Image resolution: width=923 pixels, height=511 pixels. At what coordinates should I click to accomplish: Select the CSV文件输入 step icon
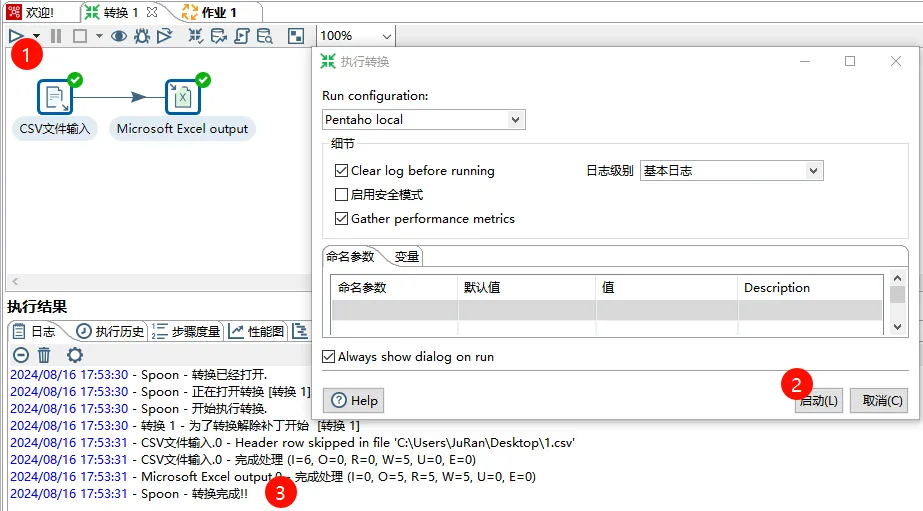(56, 97)
